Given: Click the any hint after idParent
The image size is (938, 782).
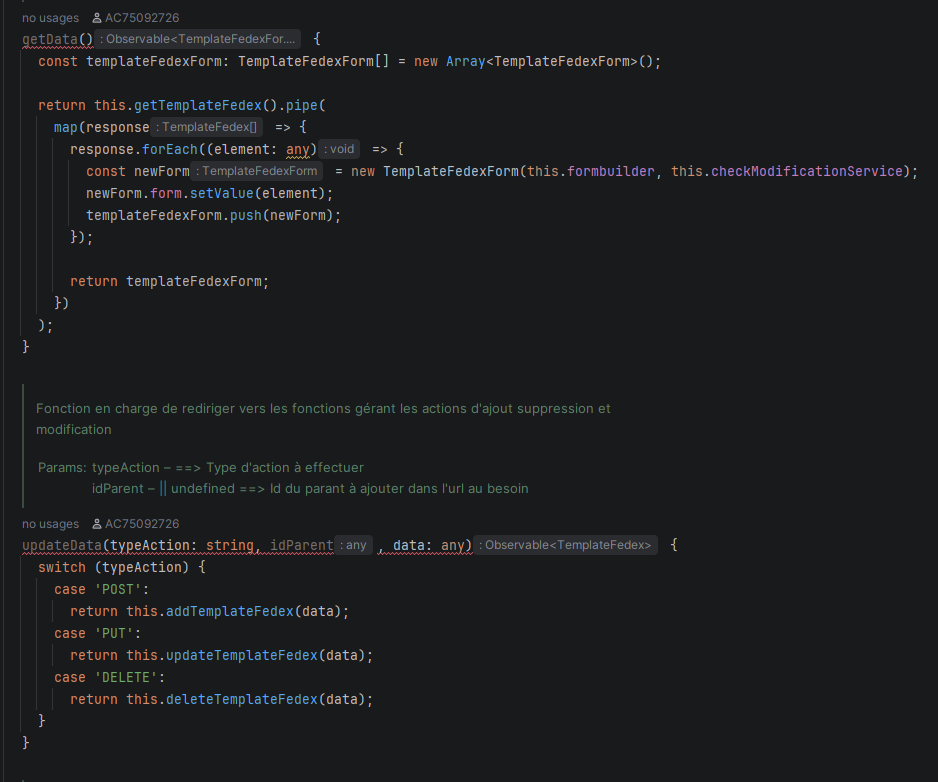Looking at the screenshot, I should [x=354, y=545].
